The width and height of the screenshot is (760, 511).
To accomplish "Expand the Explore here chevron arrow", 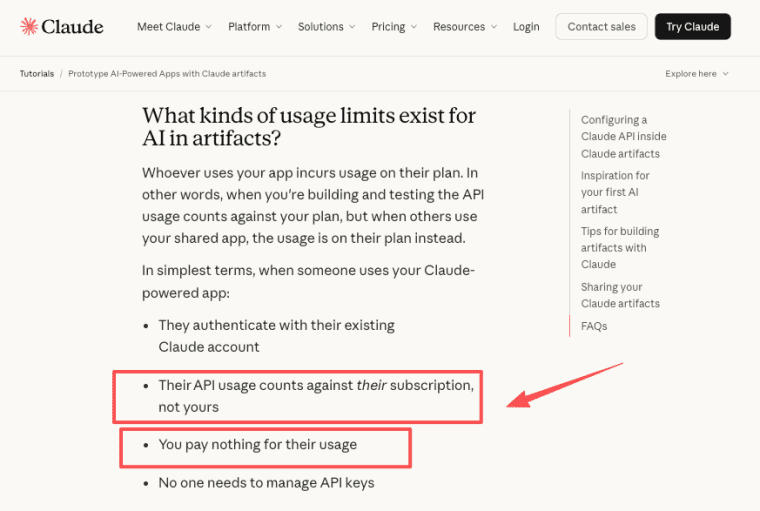I will pyautogui.click(x=726, y=74).
